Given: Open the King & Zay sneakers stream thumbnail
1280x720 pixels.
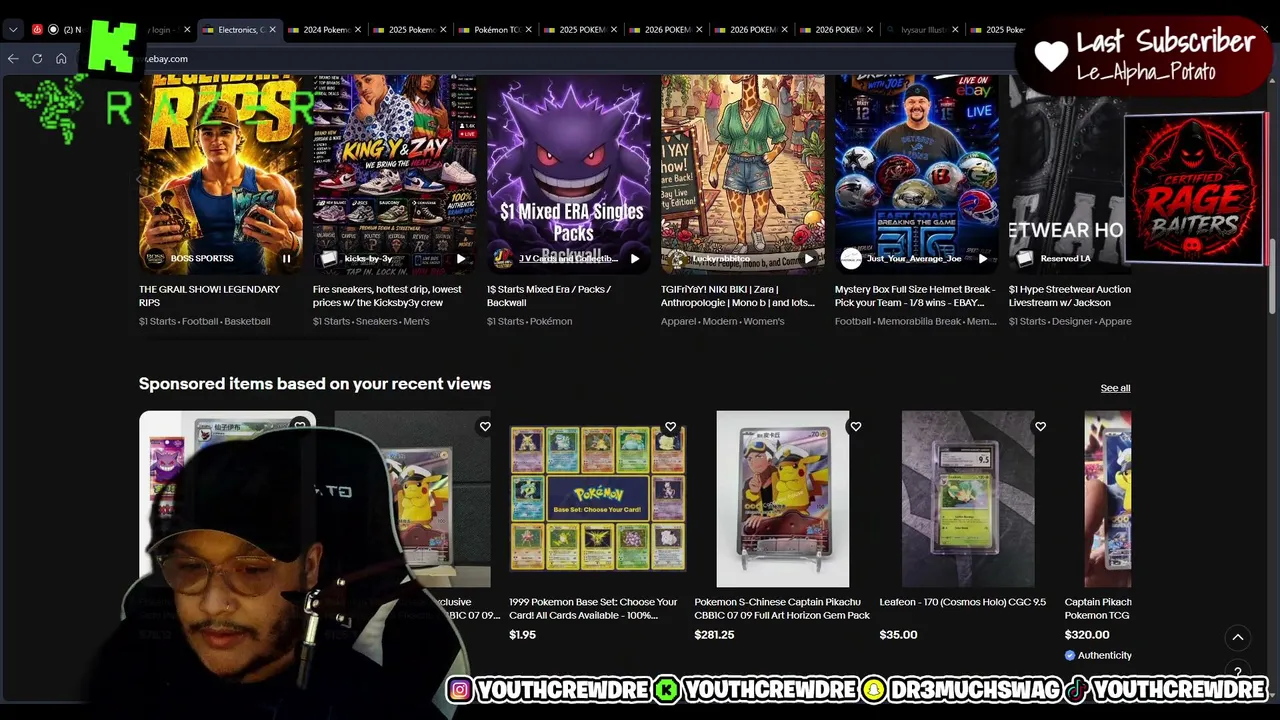Looking at the screenshot, I should [x=395, y=175].
